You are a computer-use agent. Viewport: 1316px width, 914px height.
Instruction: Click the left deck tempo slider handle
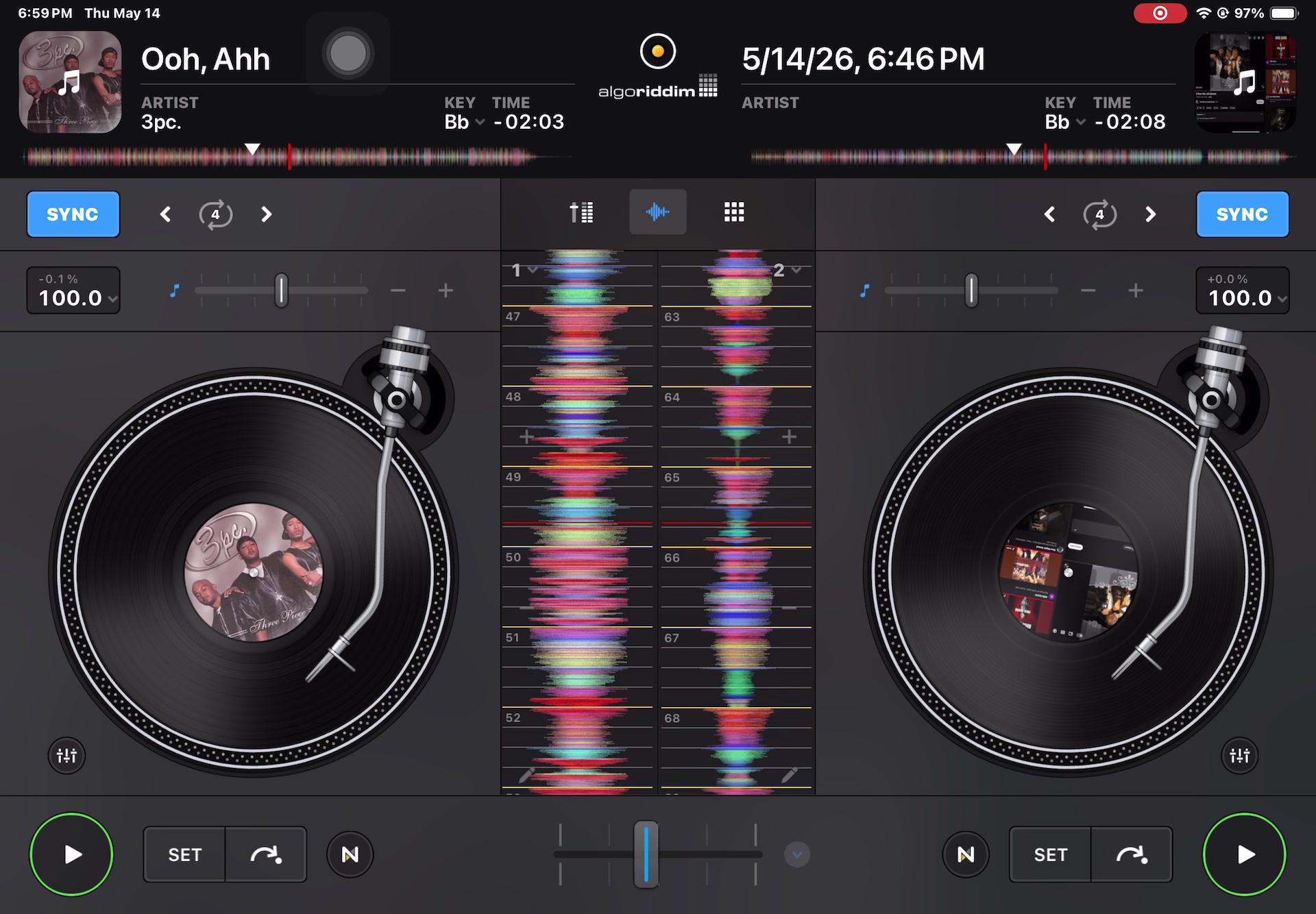coord(281,291)
